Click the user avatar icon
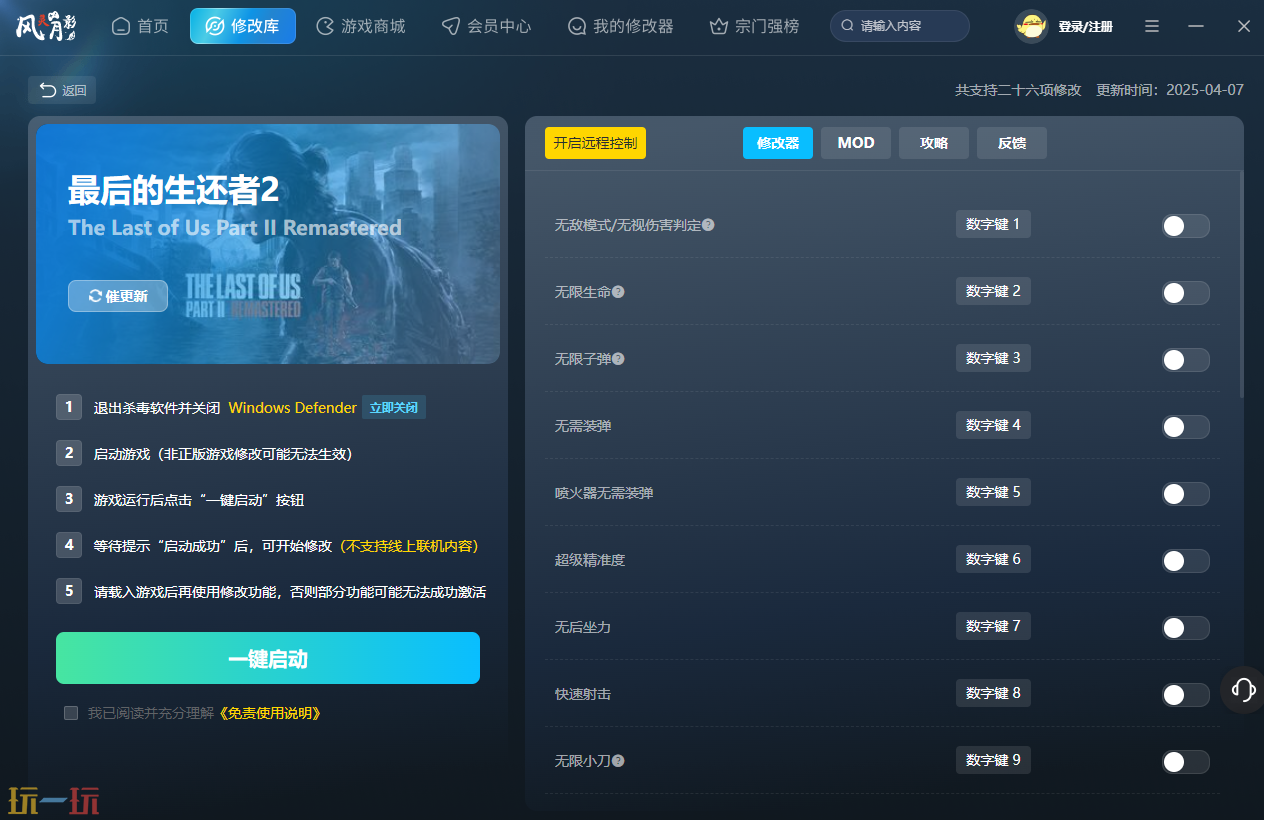 [x=1031, y=26]
